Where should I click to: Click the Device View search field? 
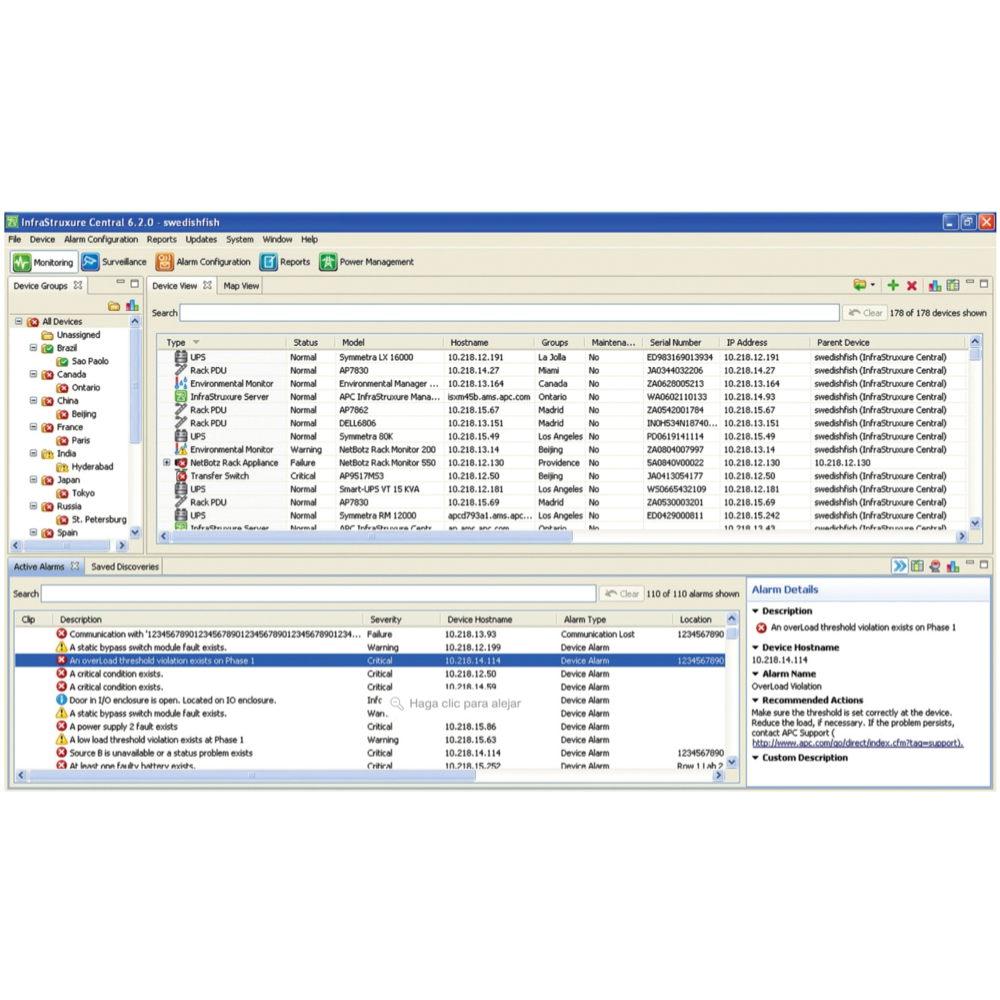pos(510,312)
